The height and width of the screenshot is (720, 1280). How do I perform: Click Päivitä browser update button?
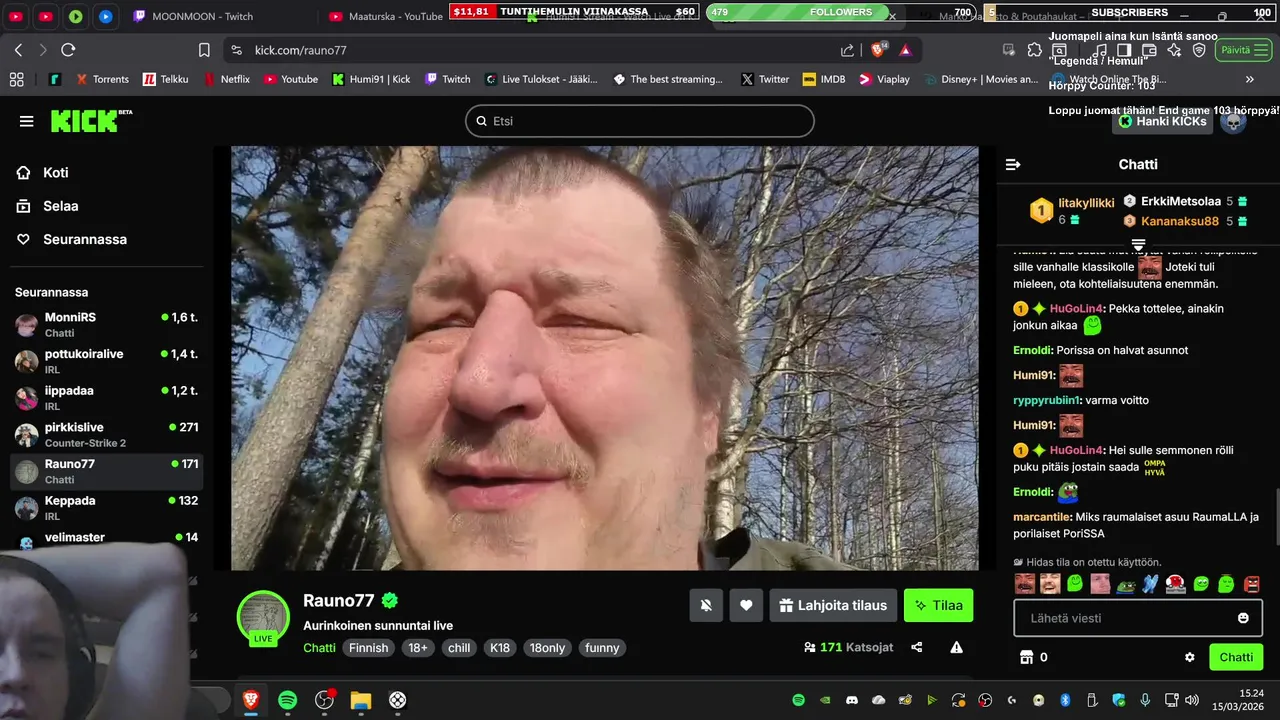coord(1242,50)
